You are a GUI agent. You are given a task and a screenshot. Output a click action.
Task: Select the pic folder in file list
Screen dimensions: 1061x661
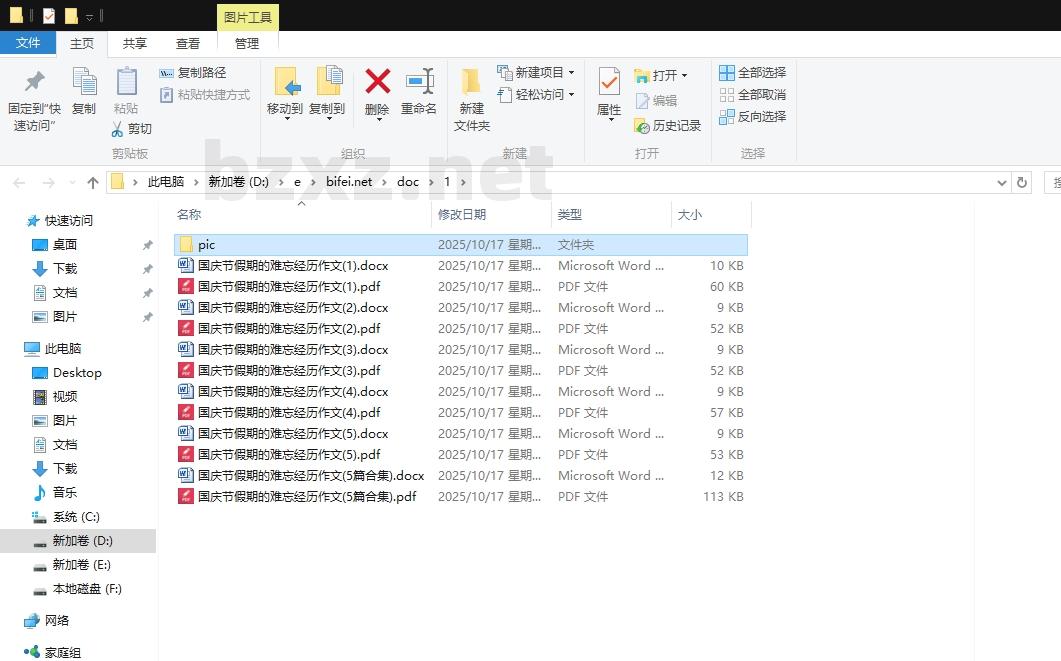point(206,245)
